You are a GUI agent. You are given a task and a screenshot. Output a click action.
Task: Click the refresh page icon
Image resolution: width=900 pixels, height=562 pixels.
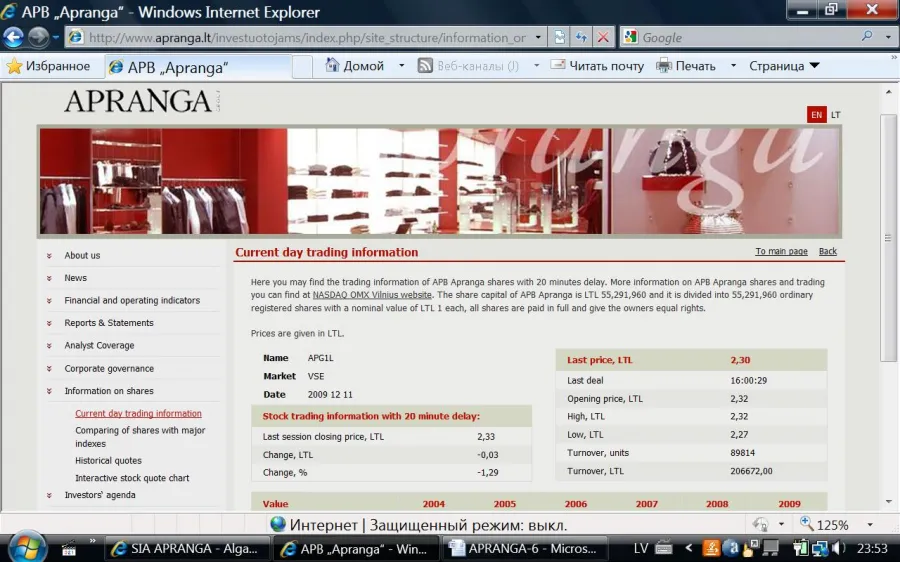(581, 37)
